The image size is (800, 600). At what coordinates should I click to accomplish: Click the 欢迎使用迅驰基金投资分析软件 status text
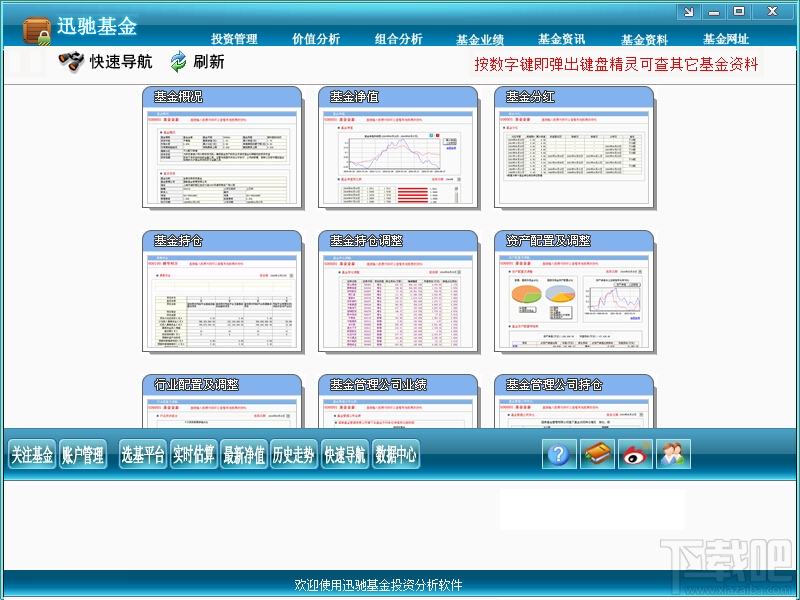pos(378,585)
